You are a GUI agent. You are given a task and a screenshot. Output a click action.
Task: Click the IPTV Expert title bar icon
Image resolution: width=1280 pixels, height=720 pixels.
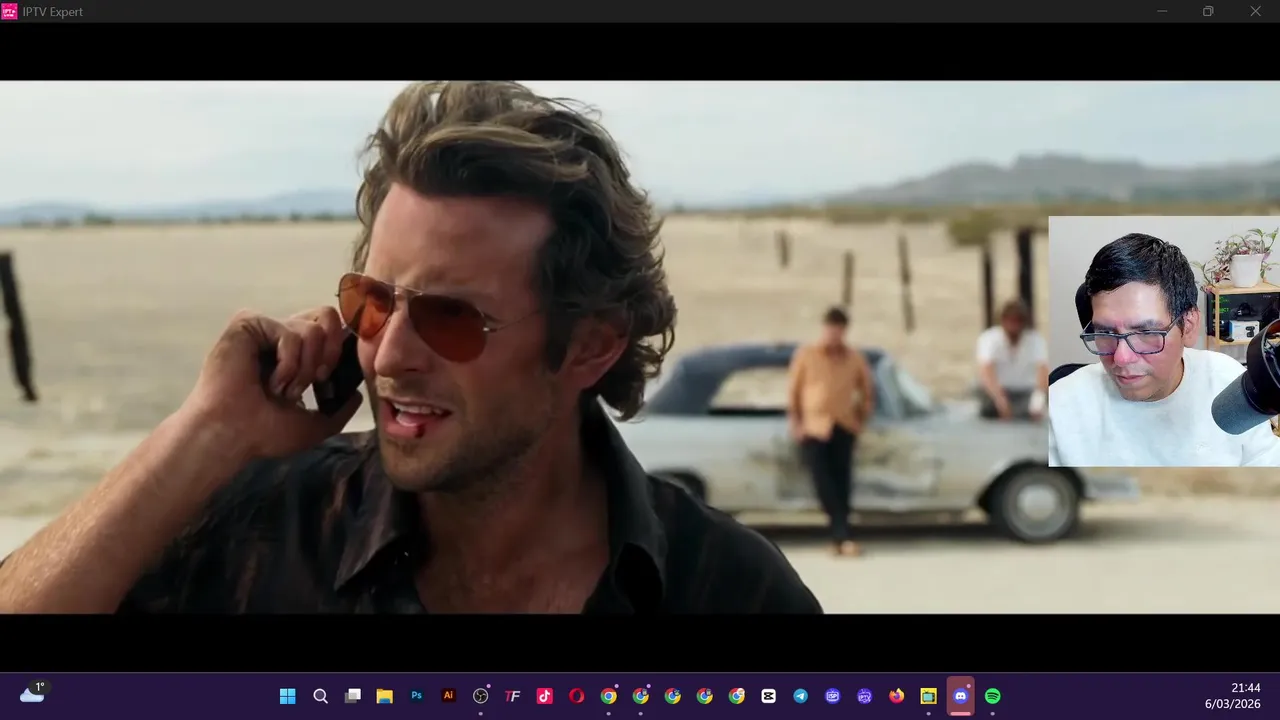(x=9, y=11)
